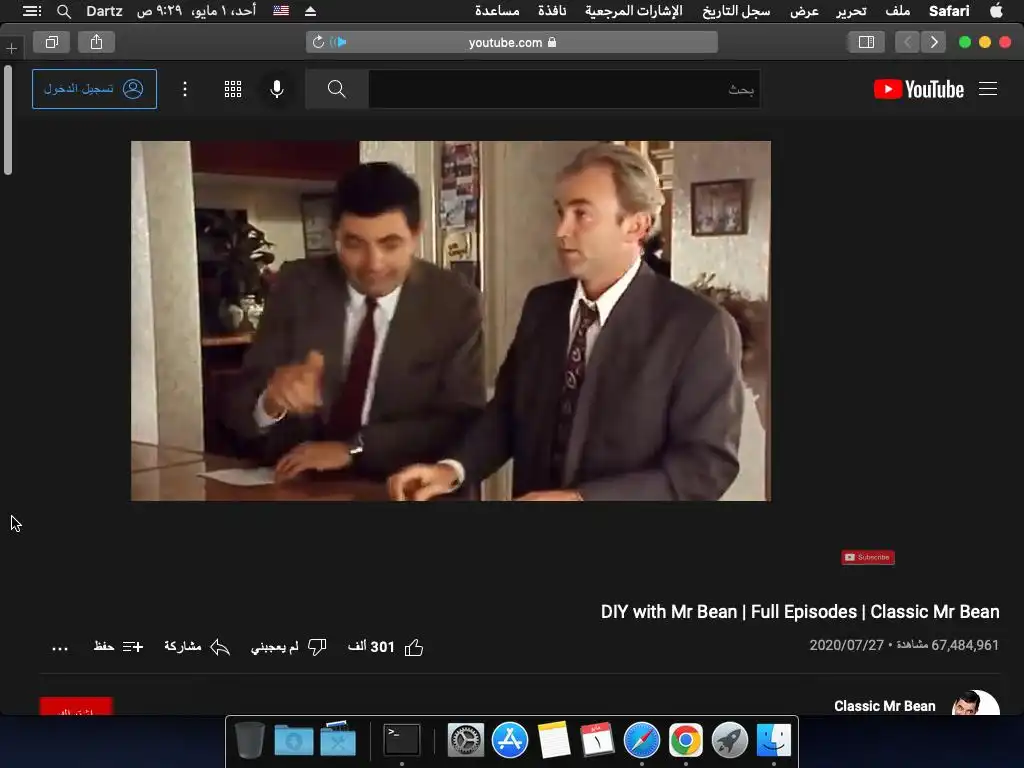
Task: Open App Store from the Dock
Action: pos(509,740)
